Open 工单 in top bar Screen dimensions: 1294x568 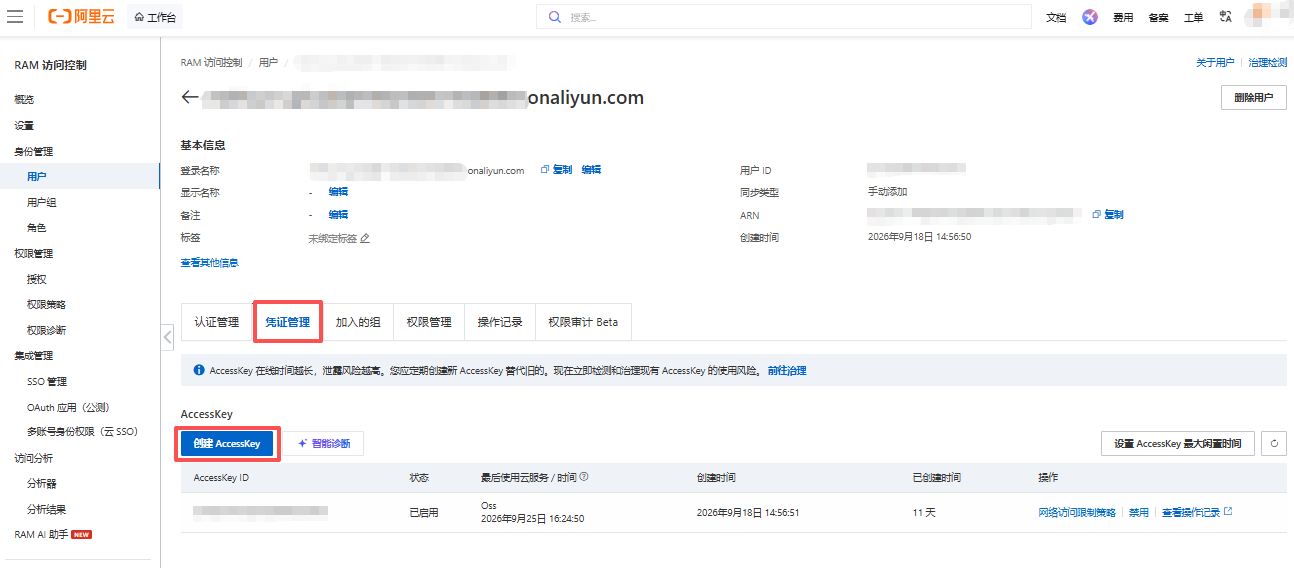1193,17
